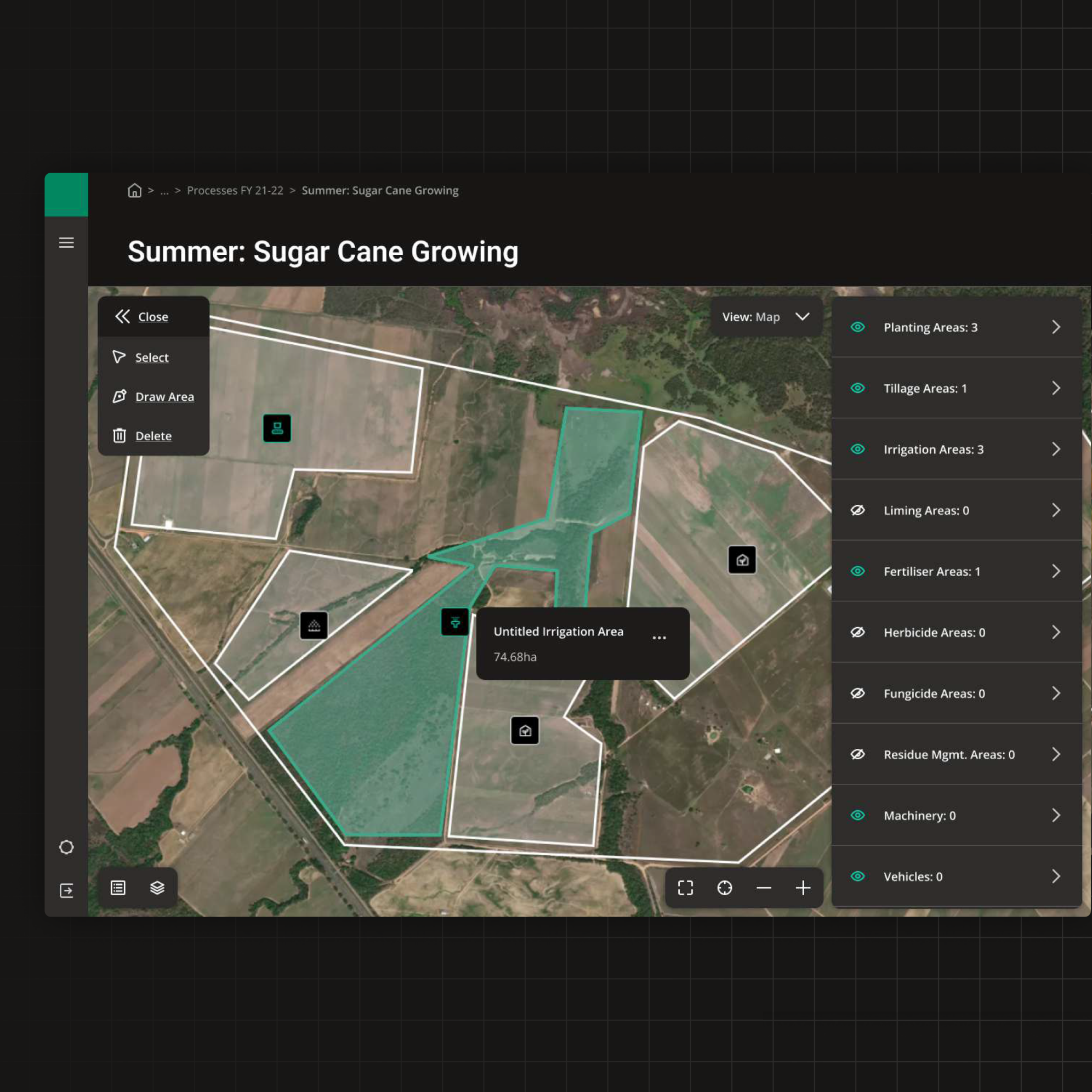Screen dimensions: 1092x1092
Task: Zoom out with the minus icon
Action: pos(764,888)
